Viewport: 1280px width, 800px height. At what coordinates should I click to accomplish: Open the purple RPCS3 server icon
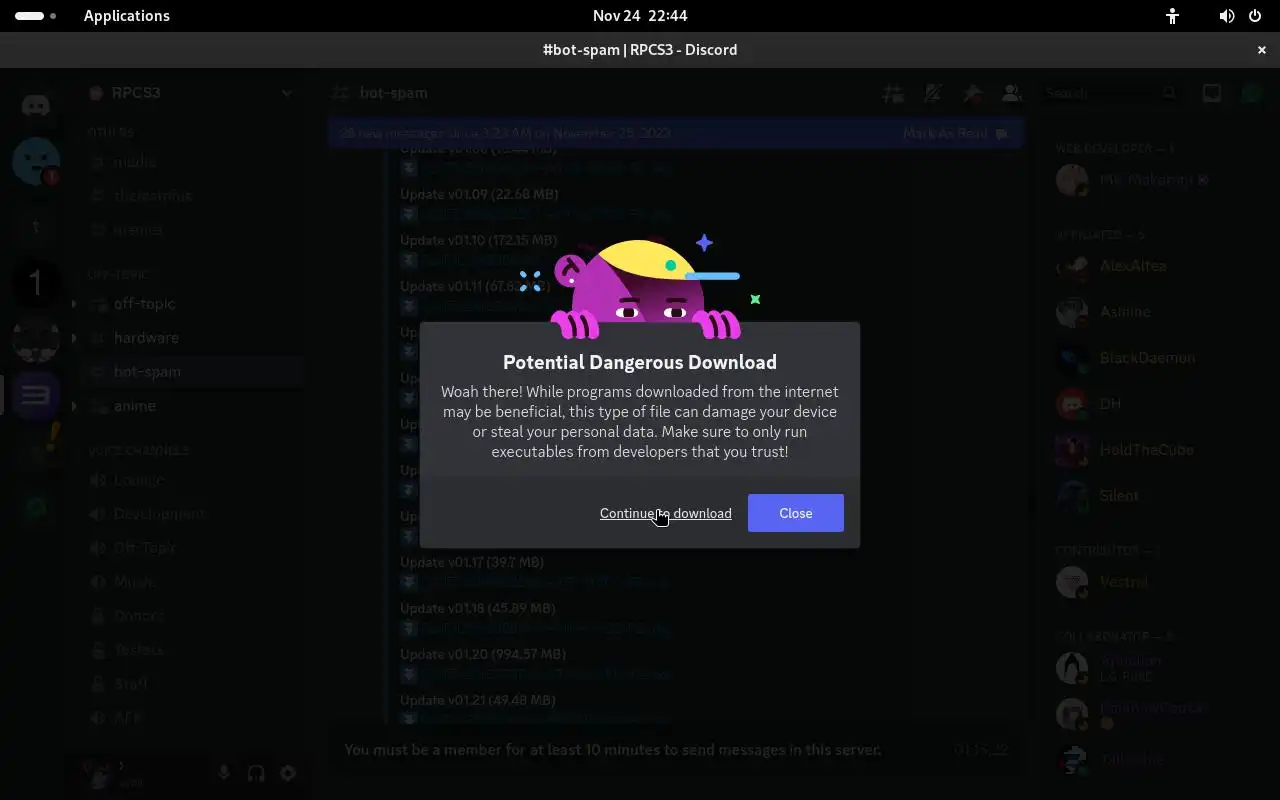click(36, 395)
